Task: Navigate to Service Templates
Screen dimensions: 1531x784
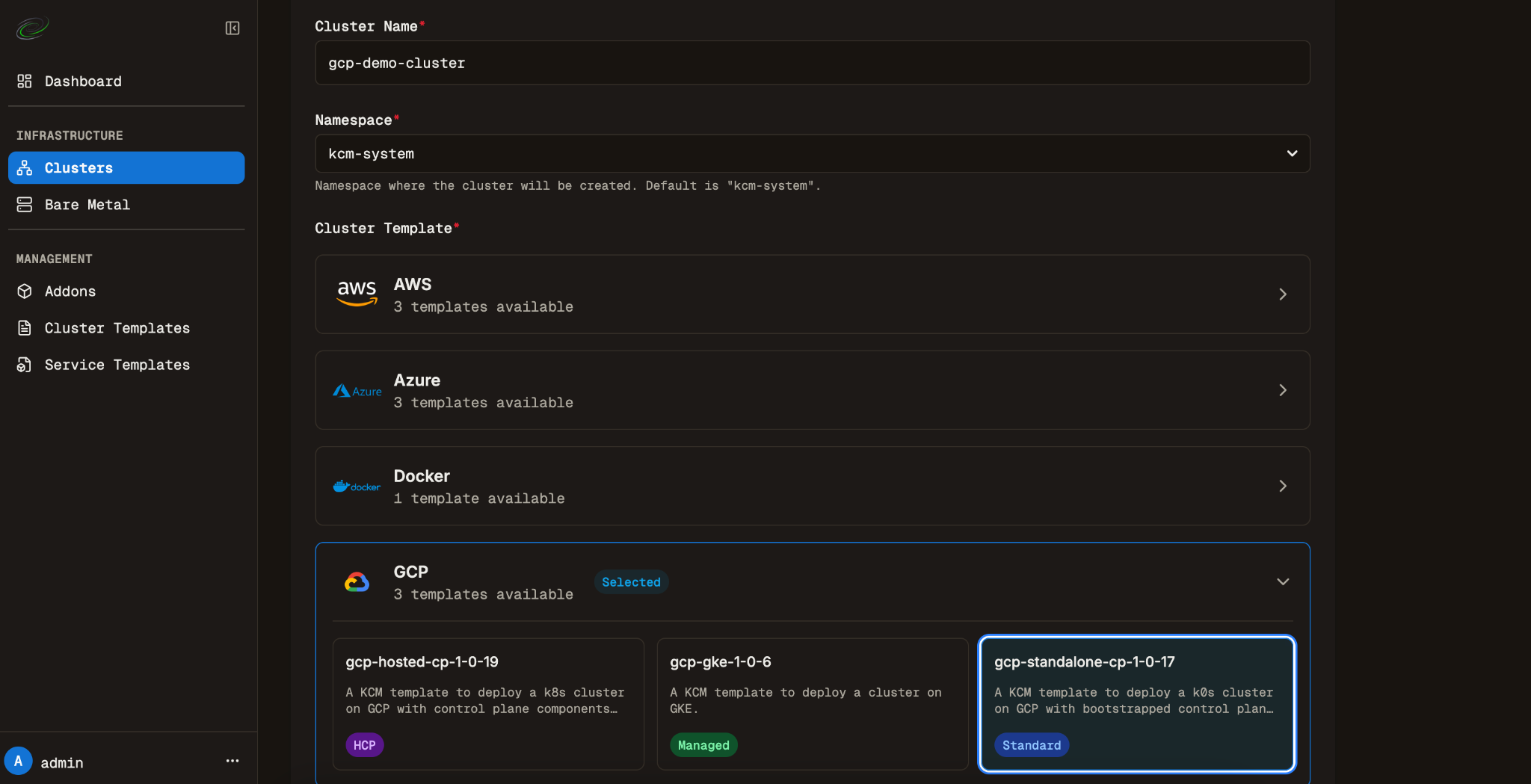Action: tap(117, 365)
